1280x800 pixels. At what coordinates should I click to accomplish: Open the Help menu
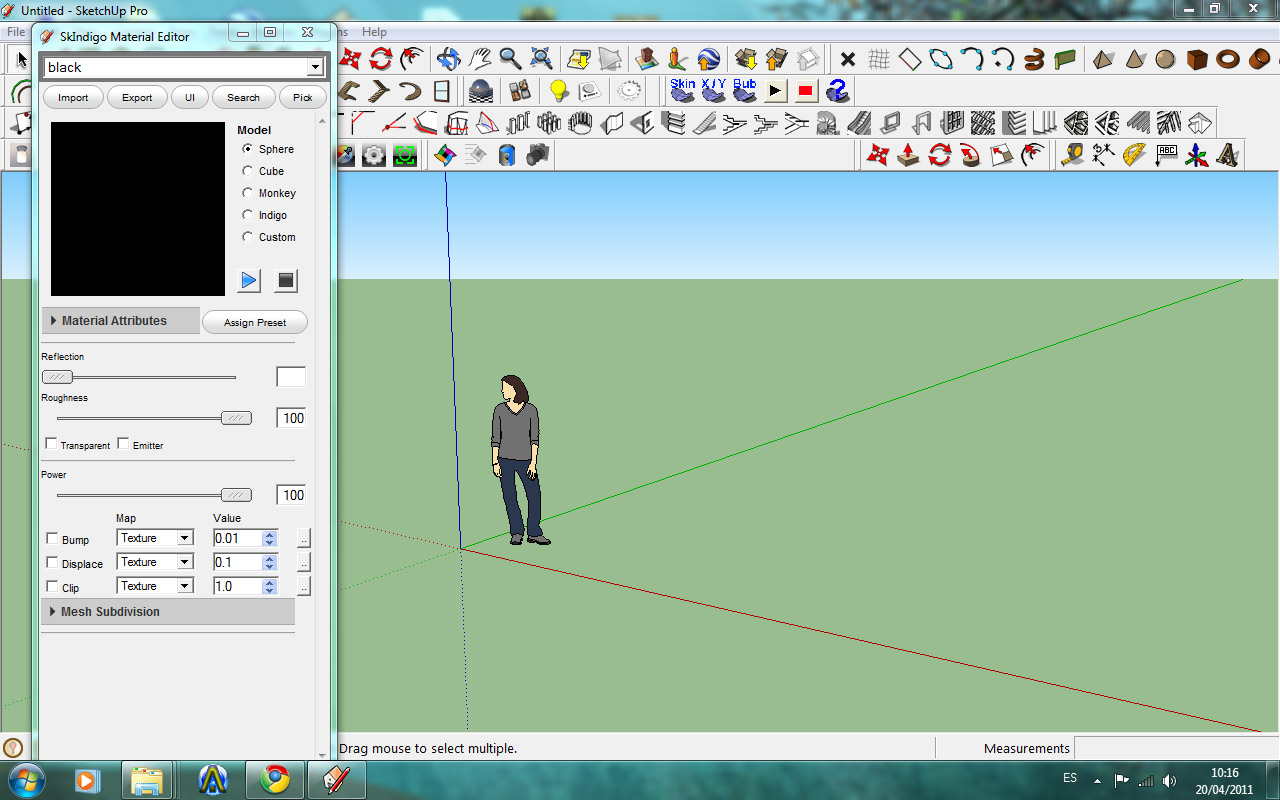[x=374, y=32]
